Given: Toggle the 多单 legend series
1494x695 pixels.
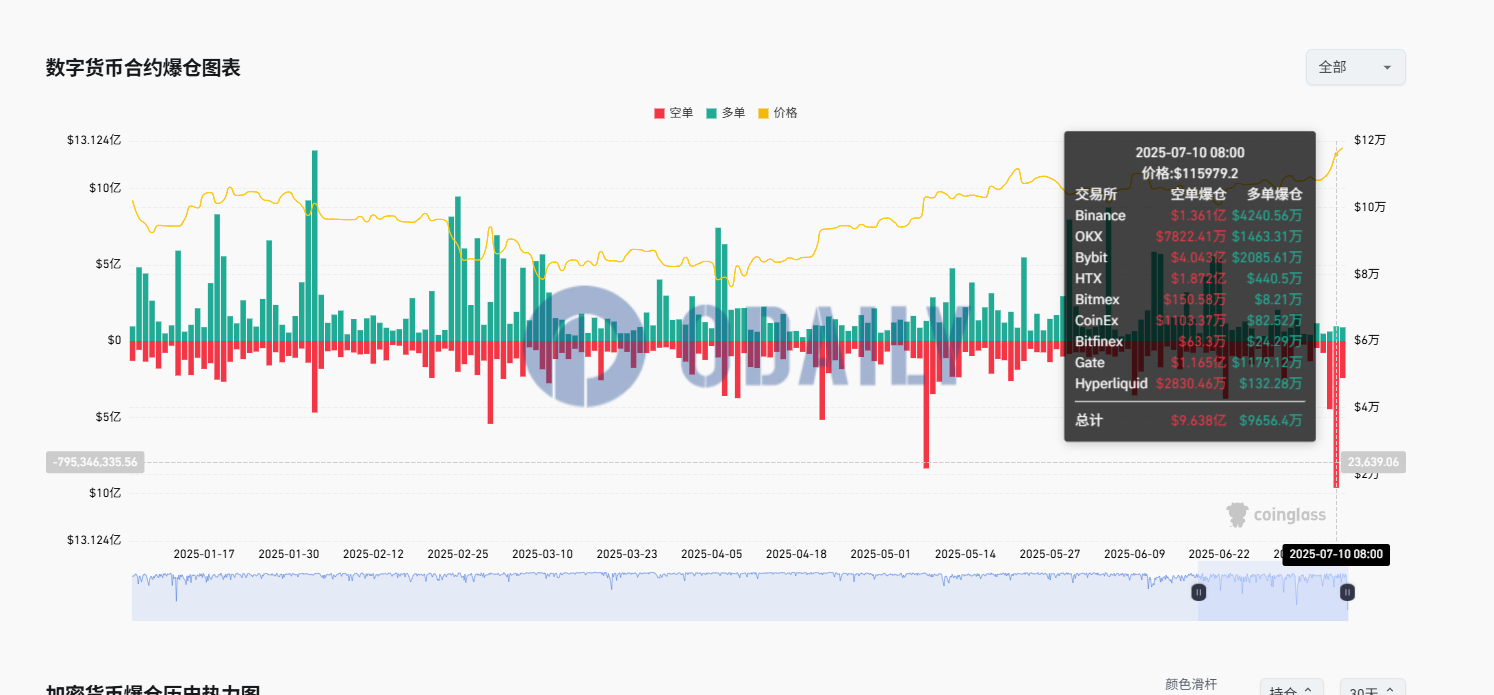Looking at the screenshot, I should [x=726, y=113].
